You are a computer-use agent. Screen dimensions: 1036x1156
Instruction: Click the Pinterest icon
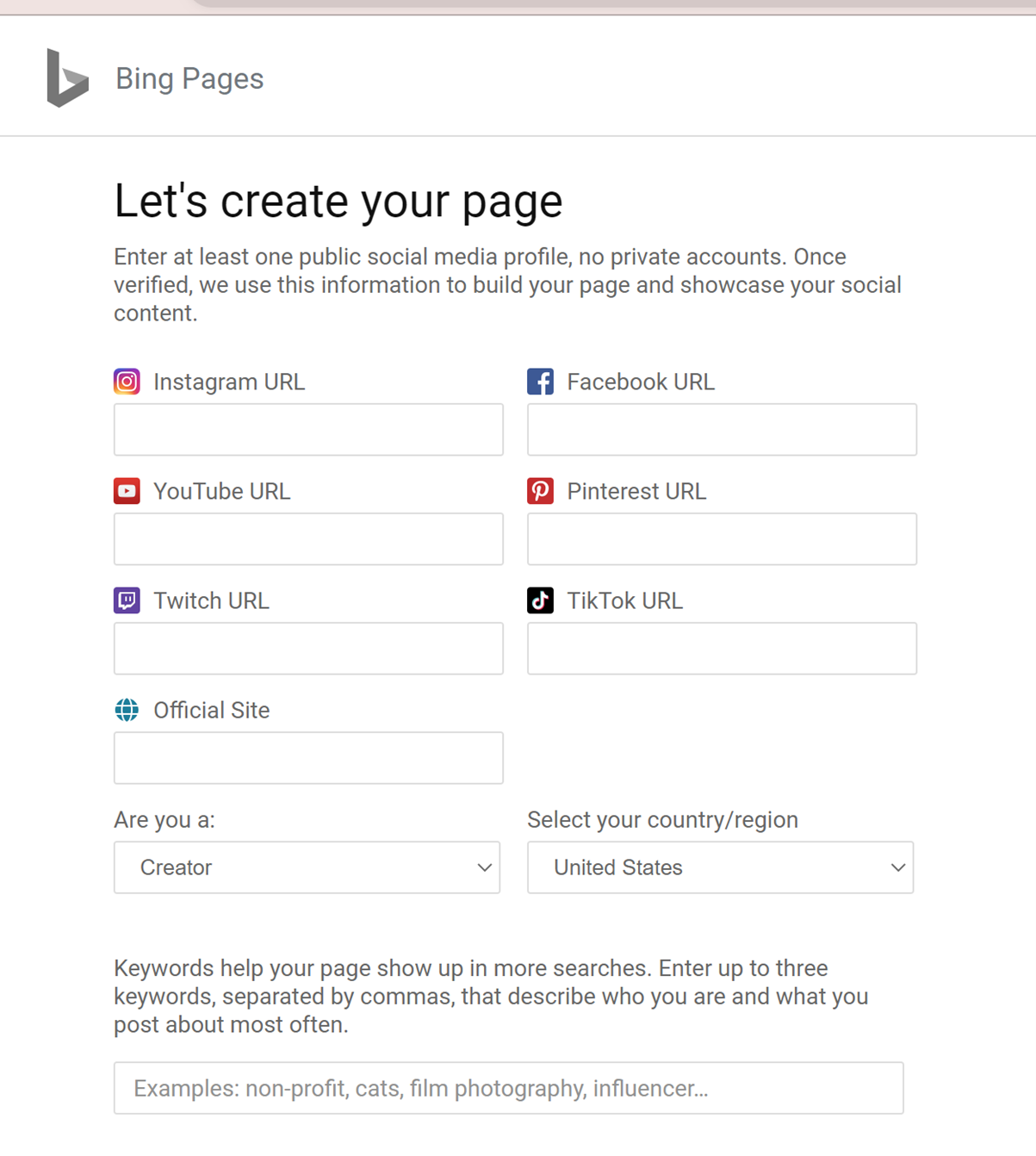tap(540, 491)
